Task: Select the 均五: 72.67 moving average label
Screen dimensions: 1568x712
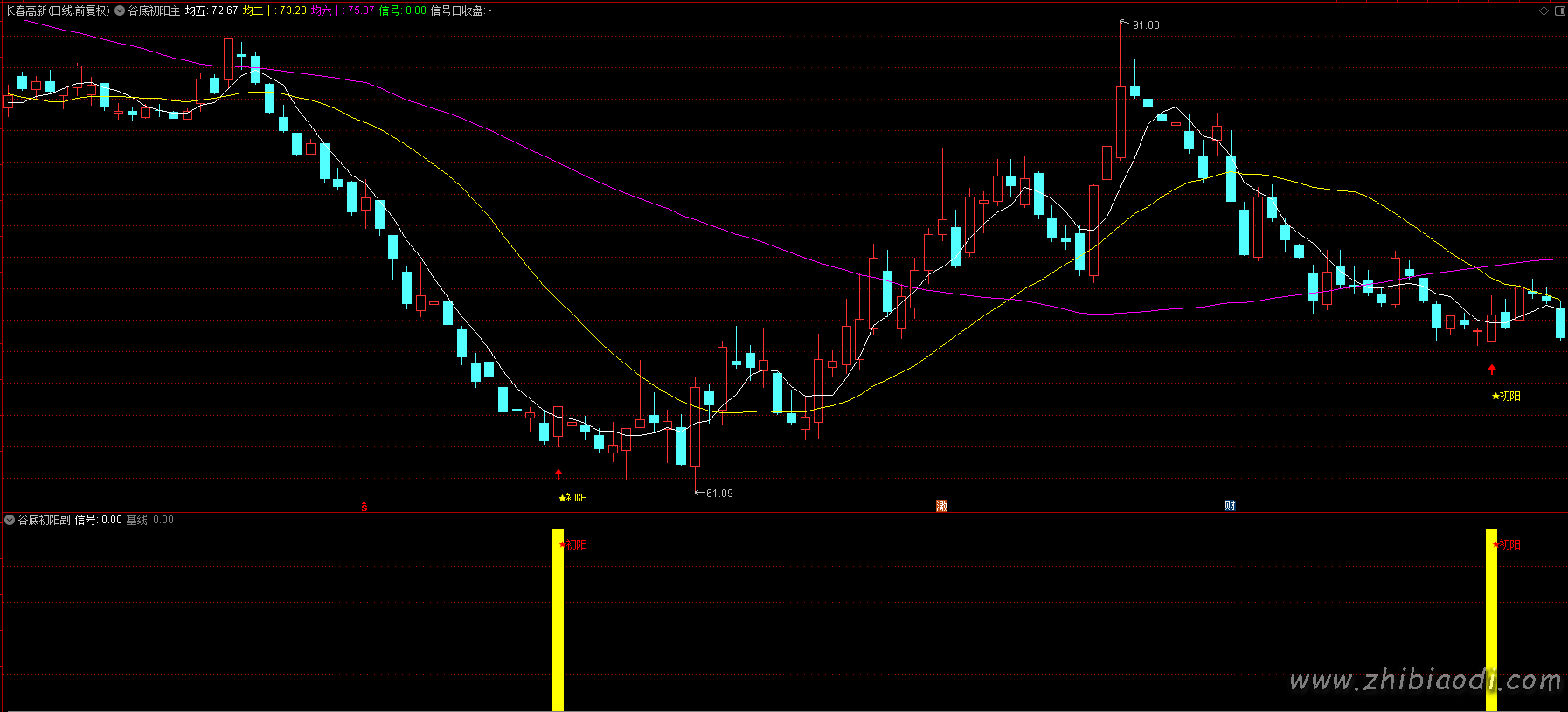Action: pyautogui.click(x=212, y=11)
